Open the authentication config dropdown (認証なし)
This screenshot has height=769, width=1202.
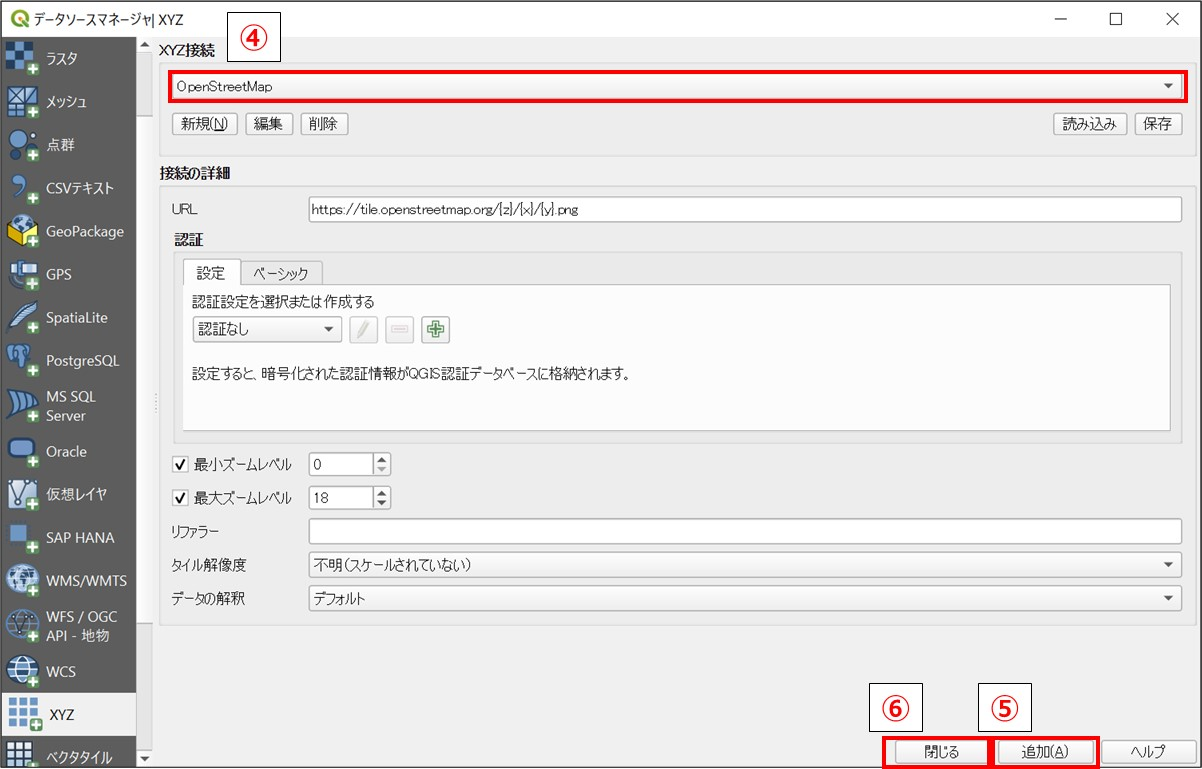coord(267,329)
